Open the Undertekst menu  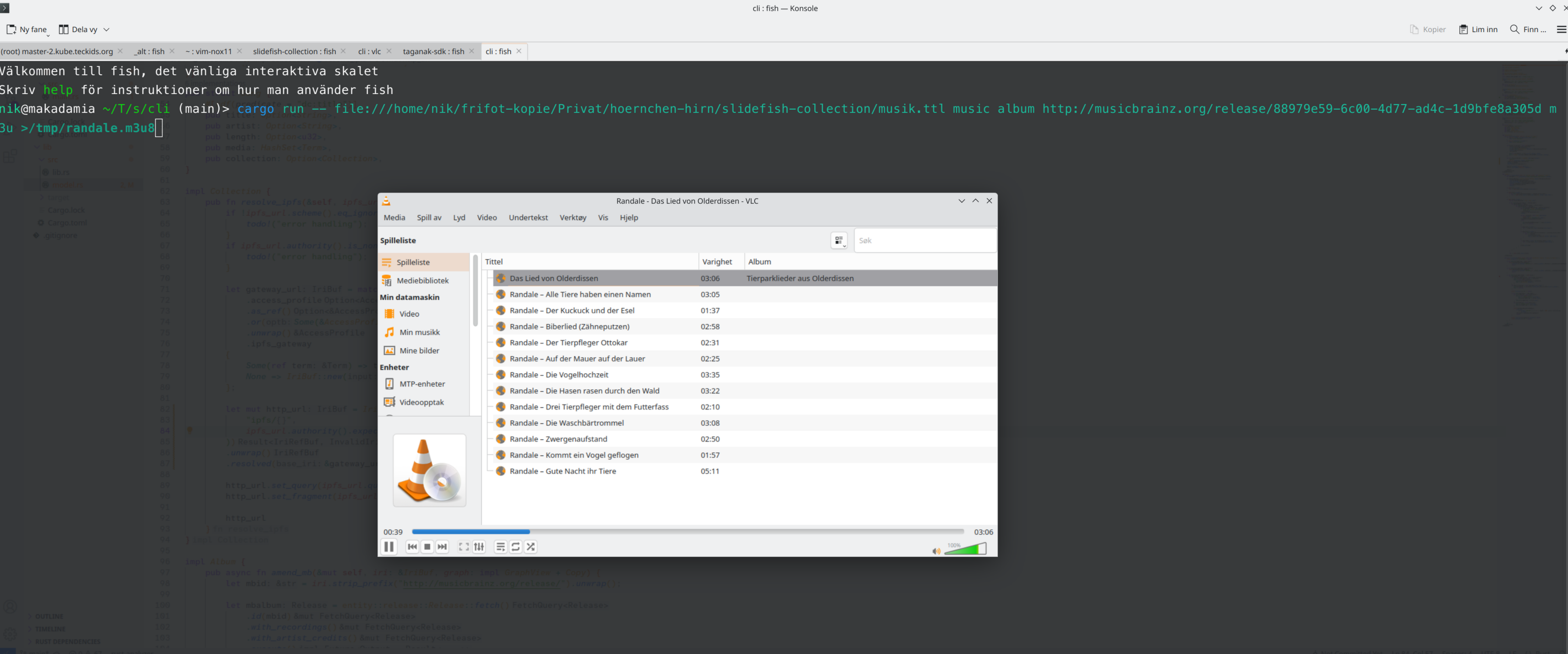tap(528, 218)
